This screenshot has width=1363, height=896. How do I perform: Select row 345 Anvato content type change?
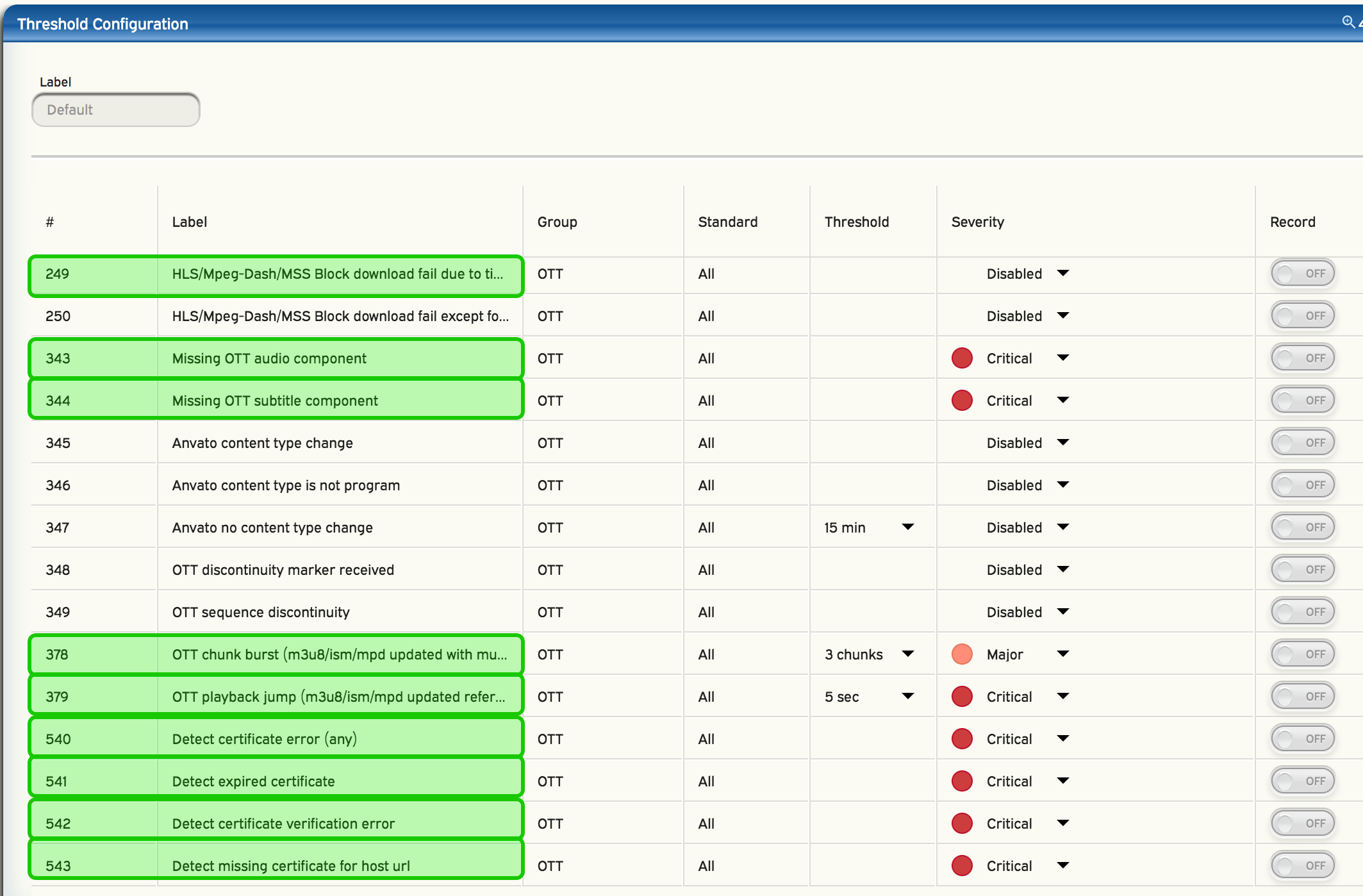pos(262,443)
